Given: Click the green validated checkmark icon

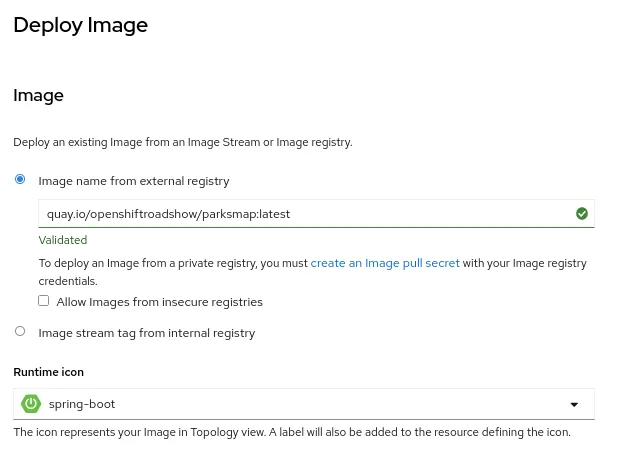Looking at the screenshot, I should pos(582,213).
